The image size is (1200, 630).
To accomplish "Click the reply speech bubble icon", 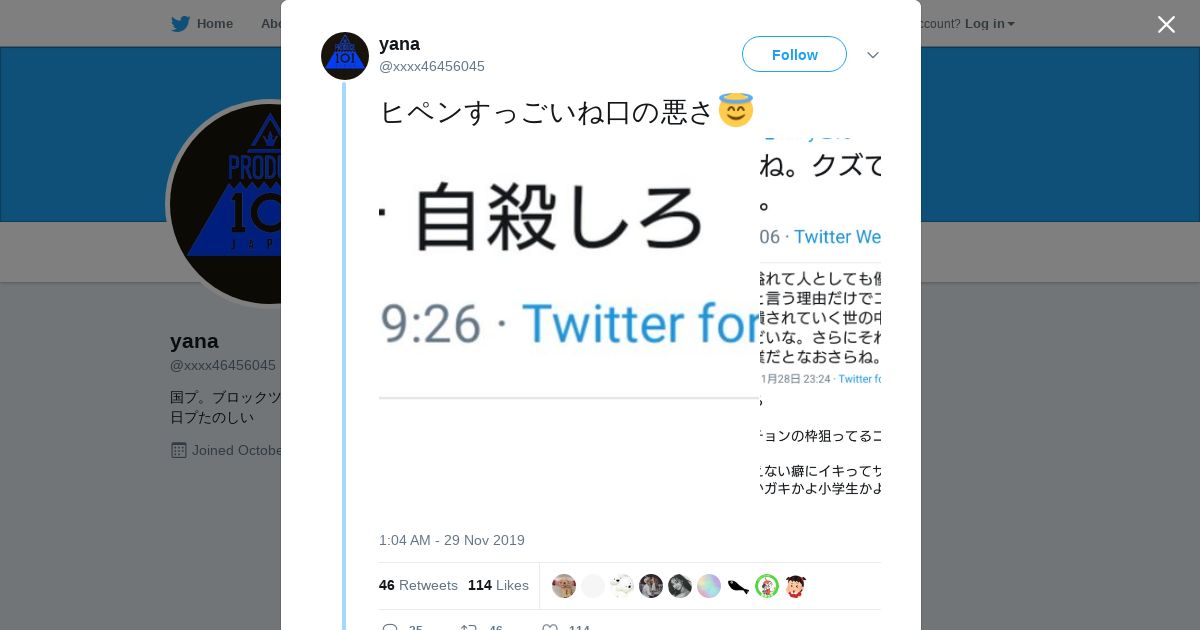I will (x=390, y=627).
